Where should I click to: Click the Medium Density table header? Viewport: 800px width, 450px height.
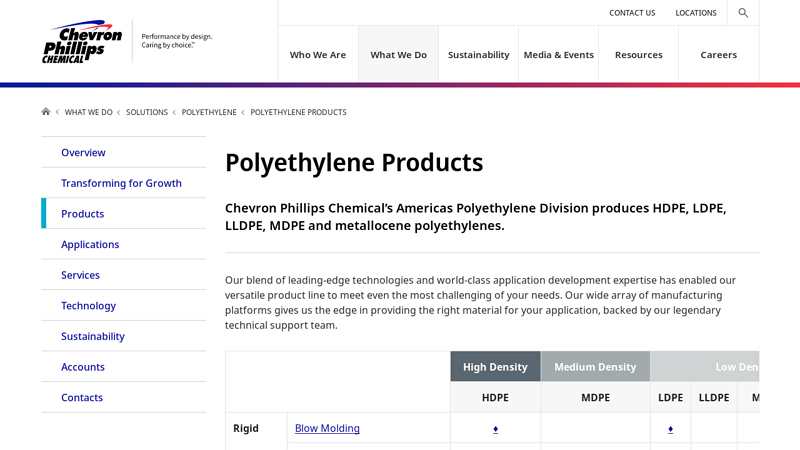(x=595, y=366)
